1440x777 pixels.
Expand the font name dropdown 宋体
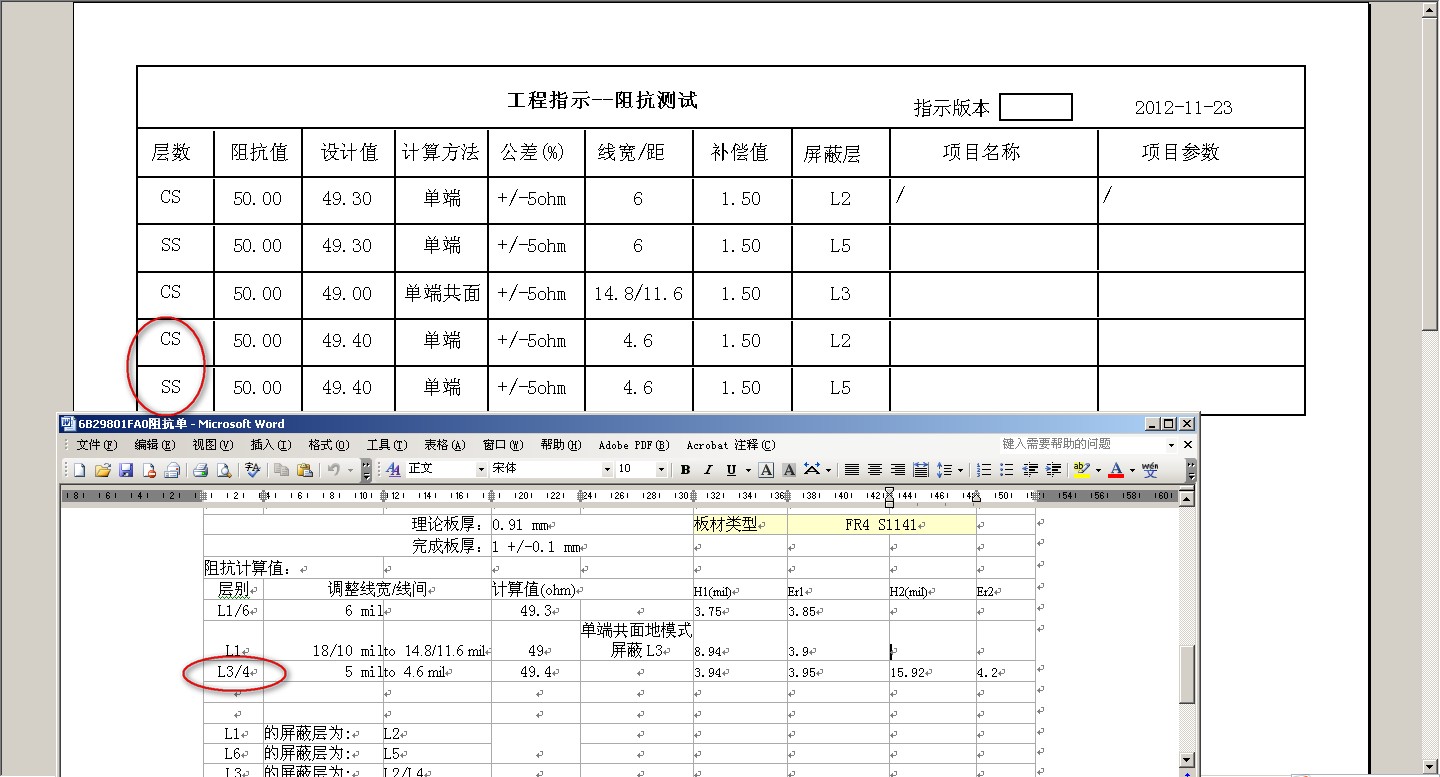point(608,469)
